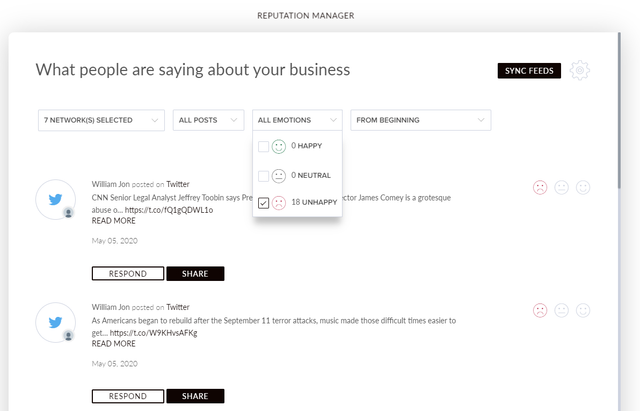Share the CNN Senior Legal post

tap(195, 273)
